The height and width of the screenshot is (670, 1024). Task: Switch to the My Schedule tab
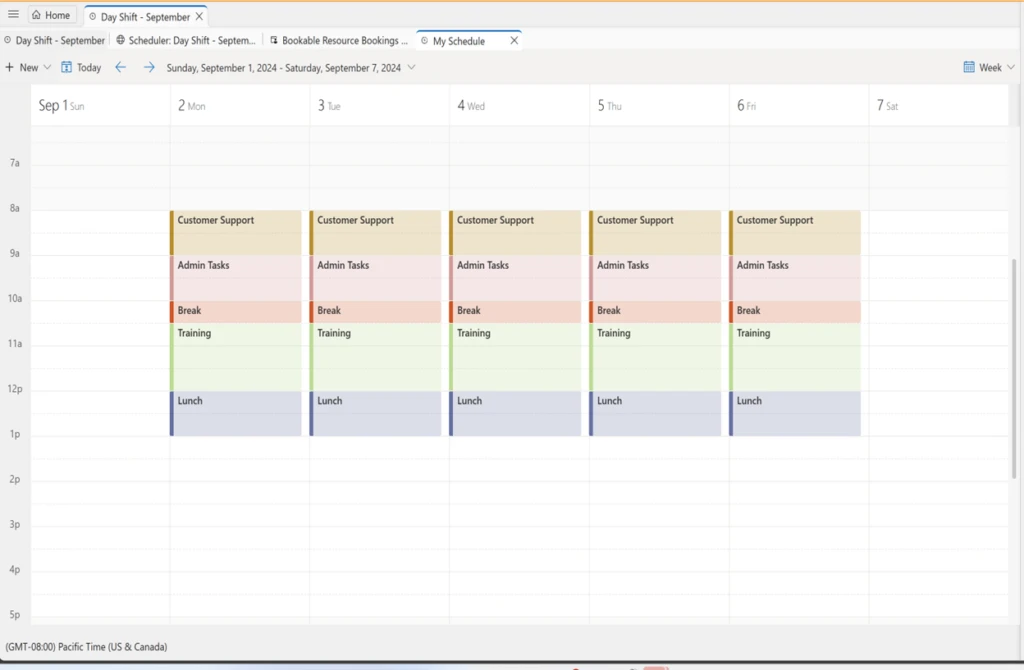(x=460, y=40)
